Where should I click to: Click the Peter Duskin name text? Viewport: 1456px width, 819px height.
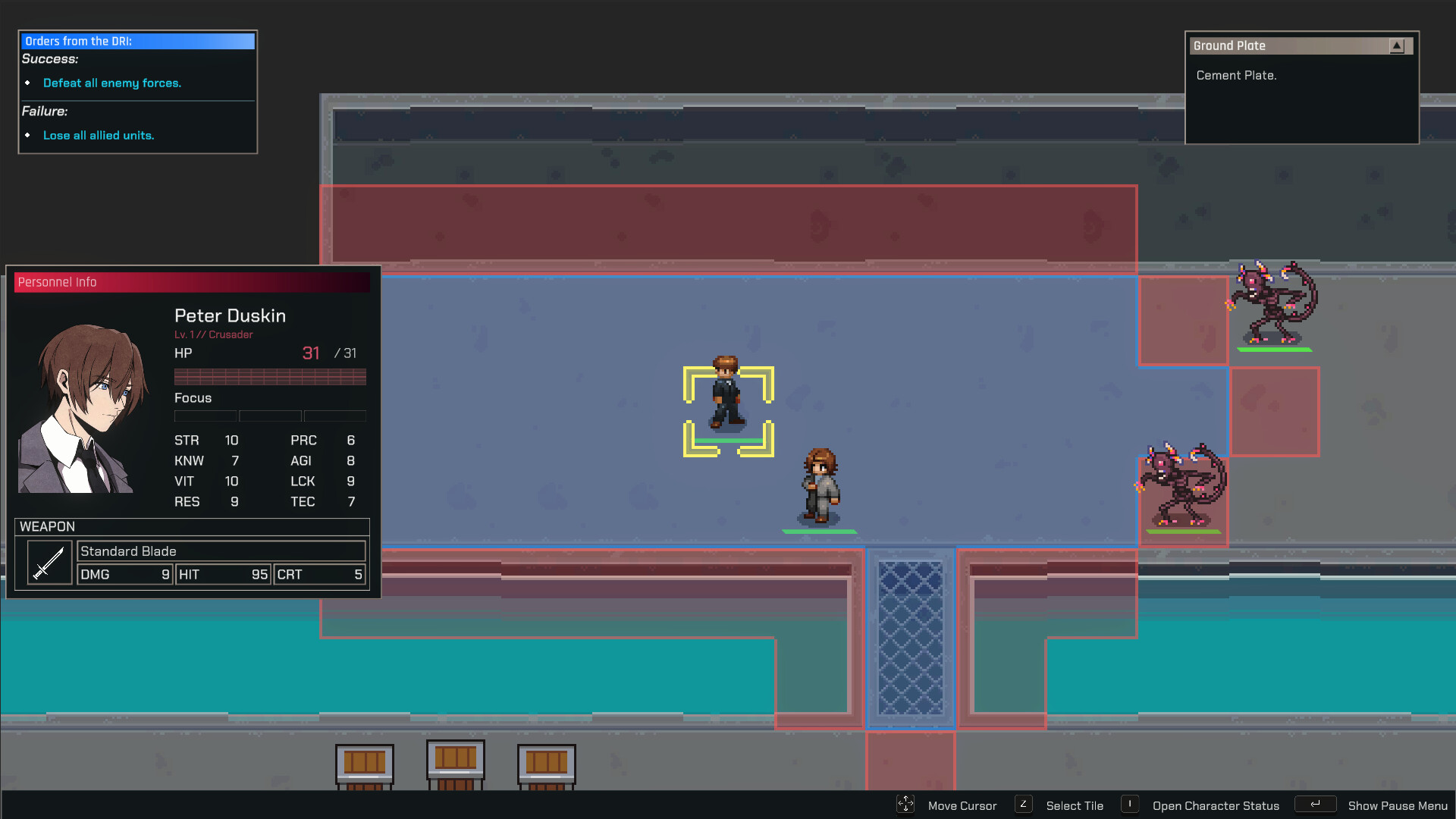click(x=230, y=315)
